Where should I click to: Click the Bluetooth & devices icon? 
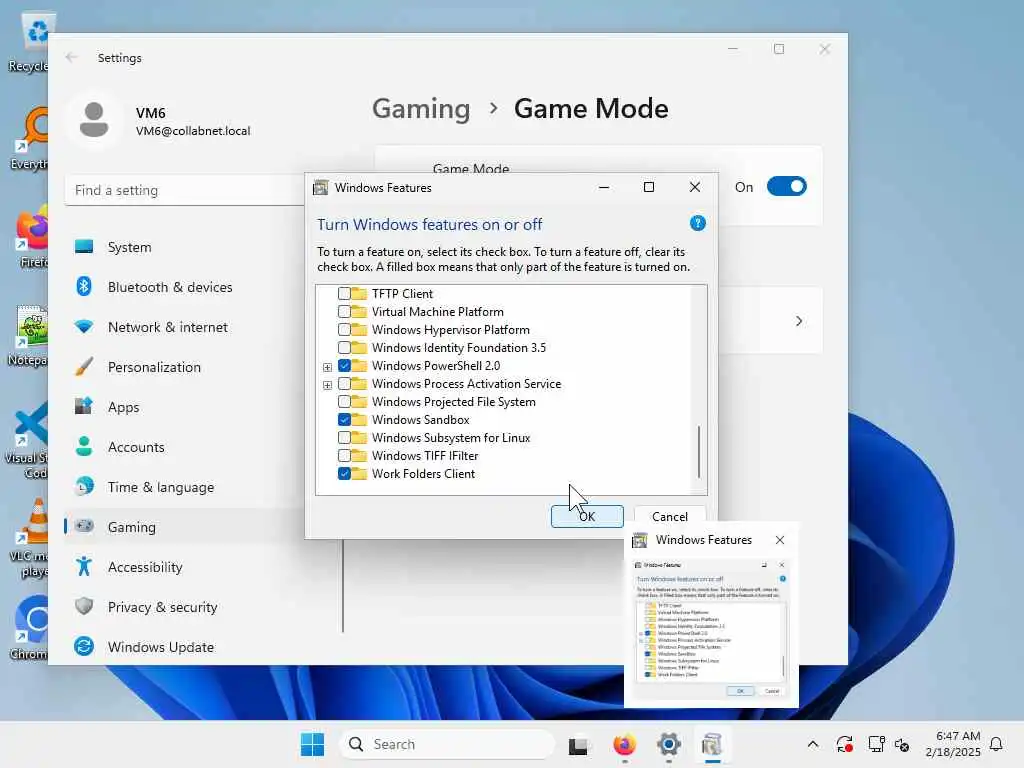pyautogui.click(x=84, y=287)
